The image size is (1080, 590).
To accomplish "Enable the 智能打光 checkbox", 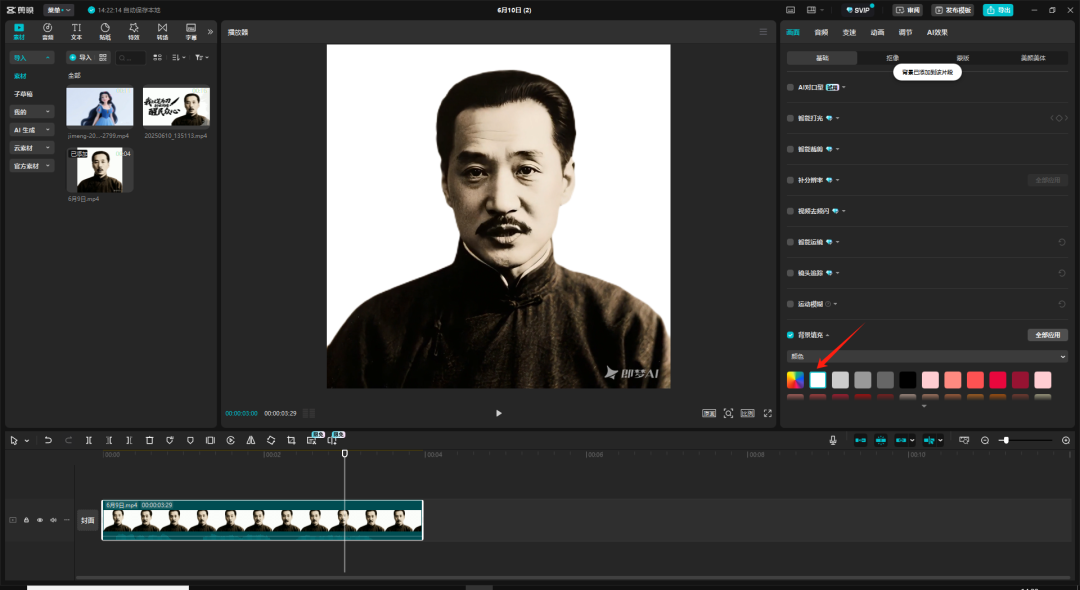I will click(790, 118).
